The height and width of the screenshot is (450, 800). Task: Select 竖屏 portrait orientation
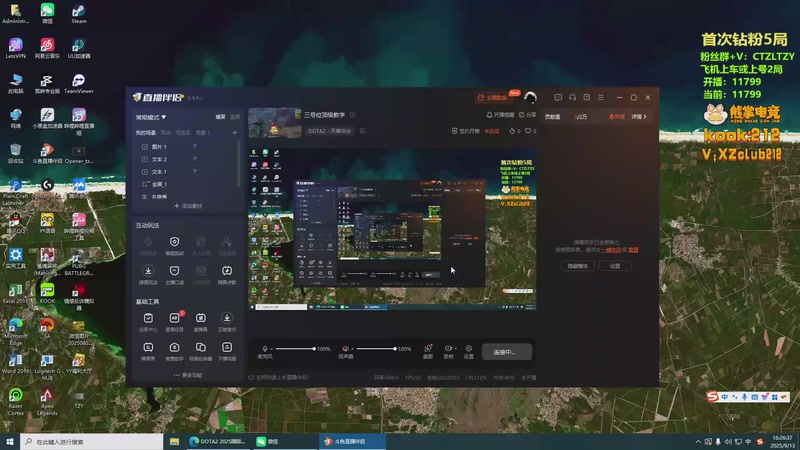[x=235, y=117]
